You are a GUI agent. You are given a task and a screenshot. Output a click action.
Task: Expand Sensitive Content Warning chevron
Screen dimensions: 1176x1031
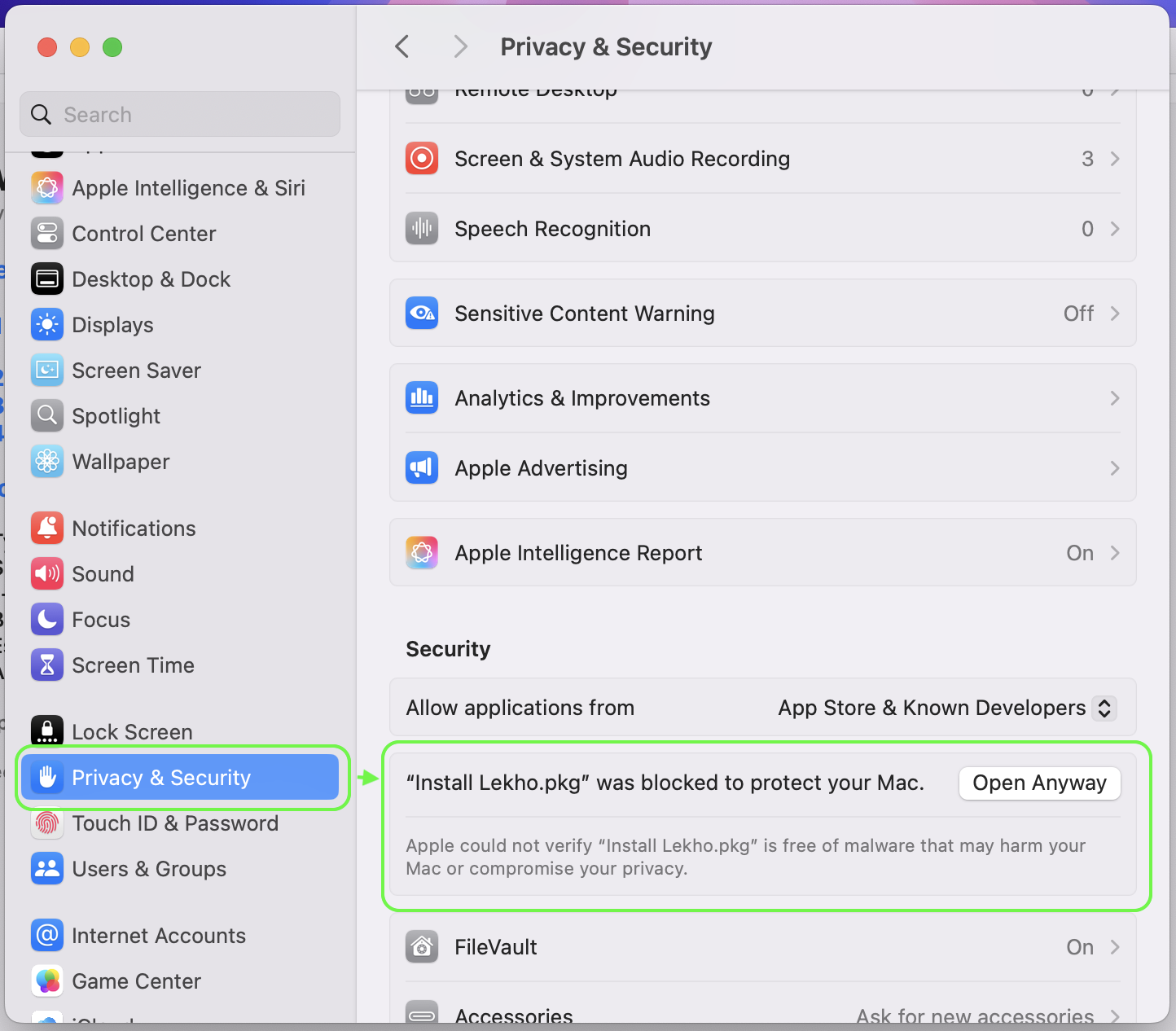[x=1115, y=314]
